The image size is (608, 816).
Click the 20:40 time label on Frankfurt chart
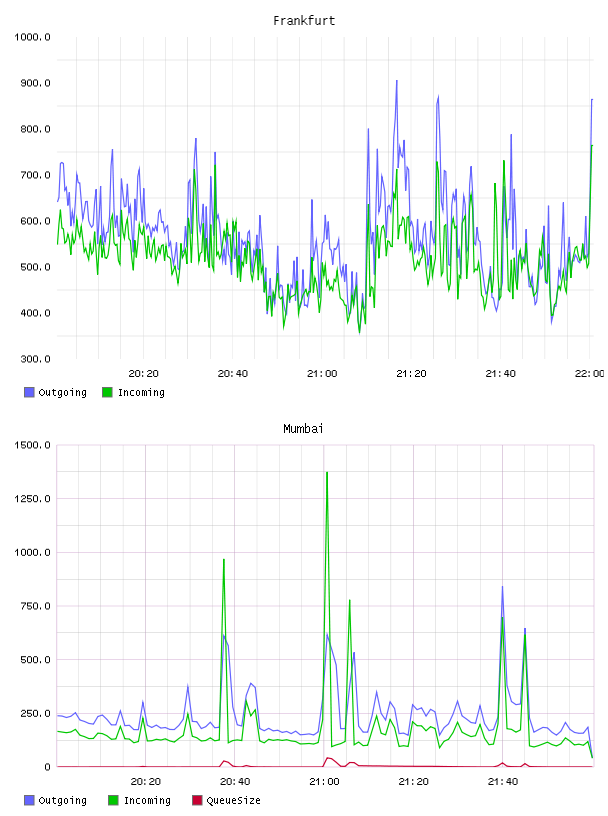coord(233,373)
